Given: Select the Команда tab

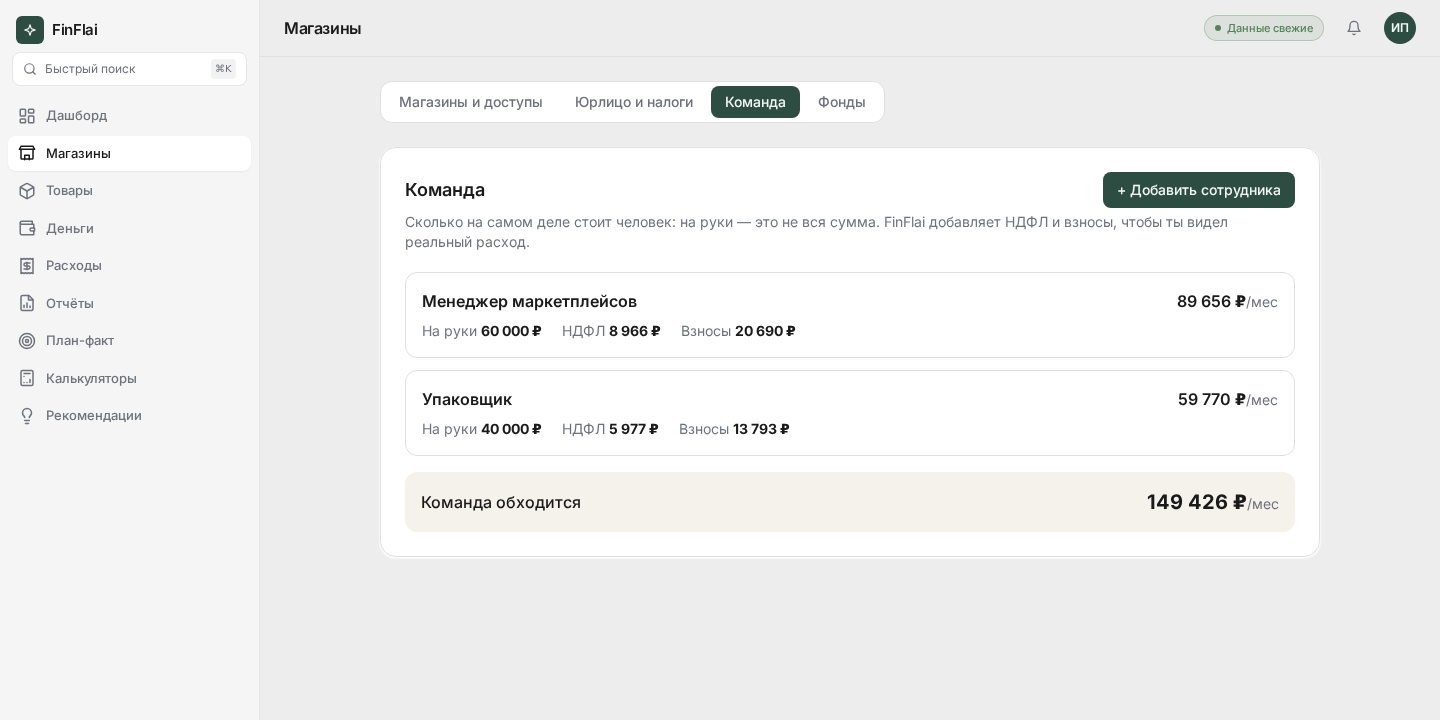Looking at the screenshot, I should [x=755, y=102].
